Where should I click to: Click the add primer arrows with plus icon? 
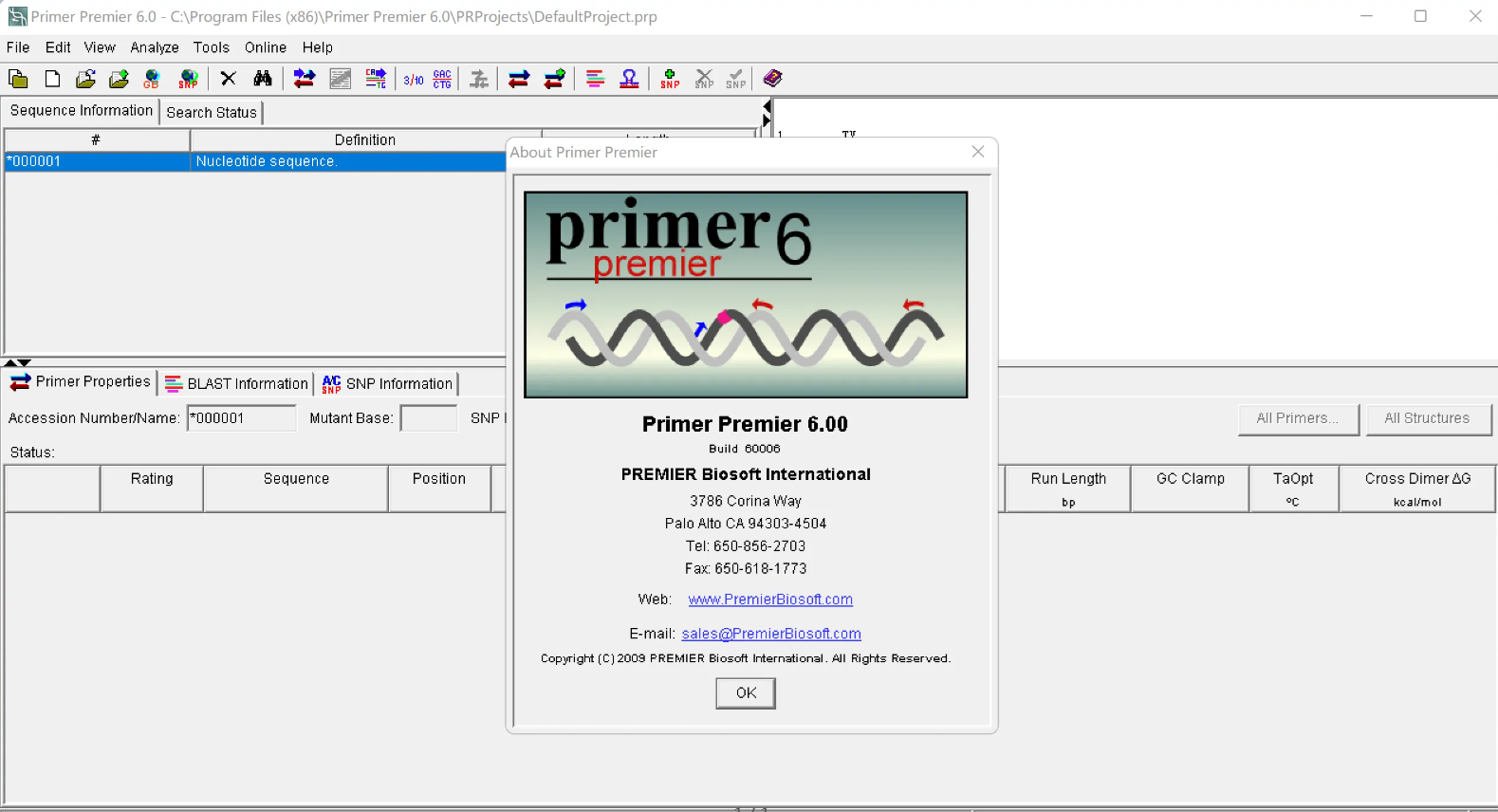pos(555,79)
